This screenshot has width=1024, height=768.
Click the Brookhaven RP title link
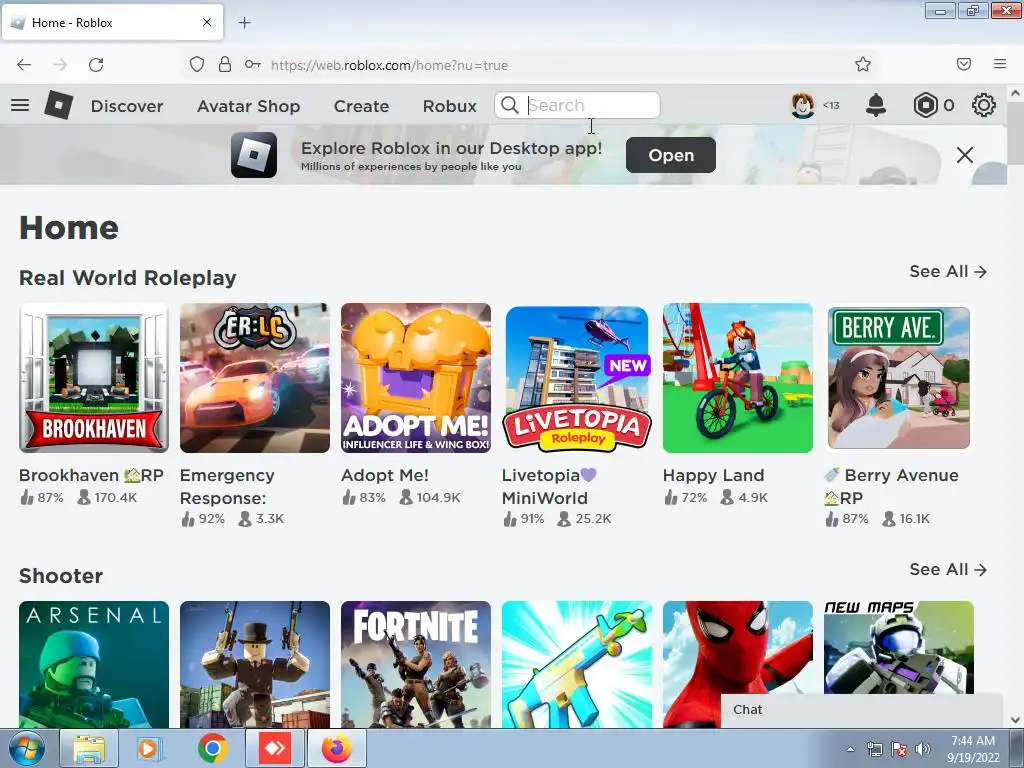pyautogui.click(x=91, y=475)
